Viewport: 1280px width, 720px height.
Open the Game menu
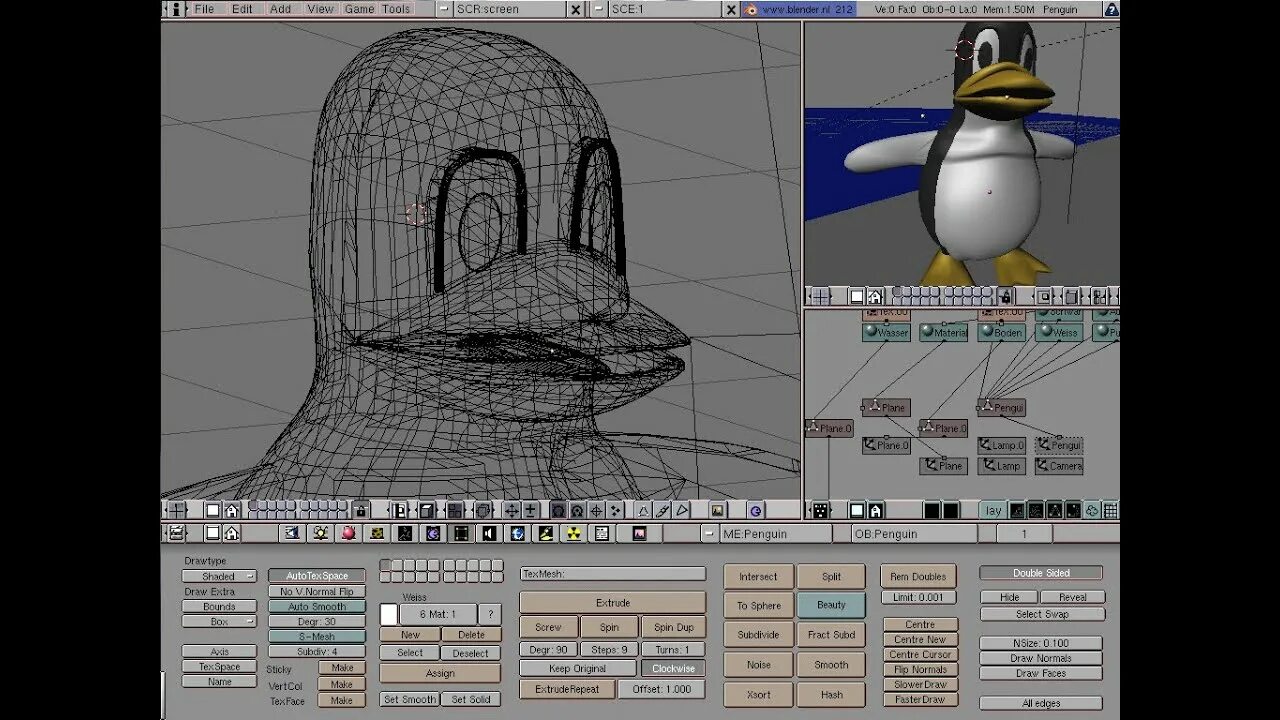pos(359,9)
